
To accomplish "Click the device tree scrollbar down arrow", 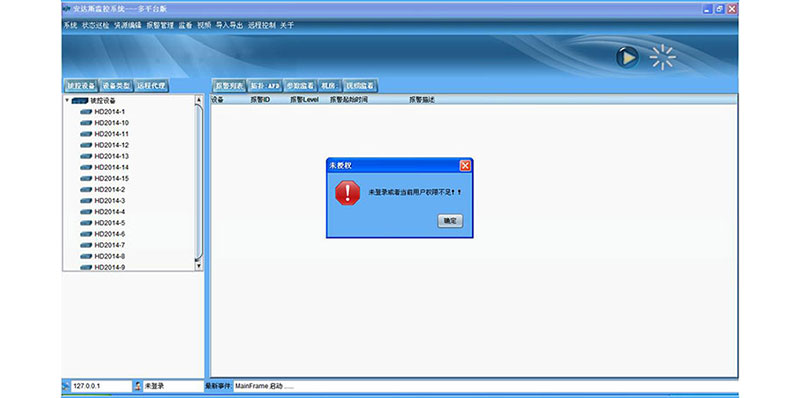I will tap(199, 265).
